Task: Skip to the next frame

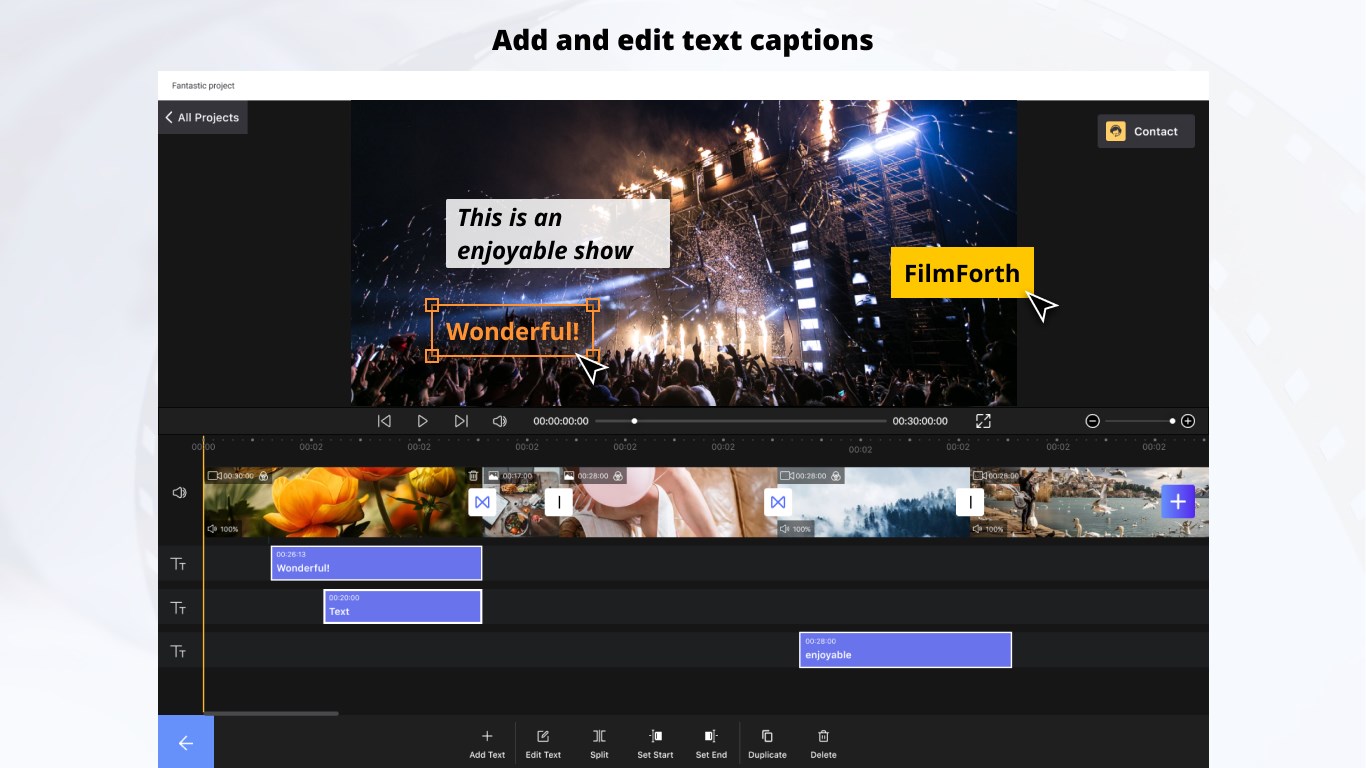Action: click(461, 421)
